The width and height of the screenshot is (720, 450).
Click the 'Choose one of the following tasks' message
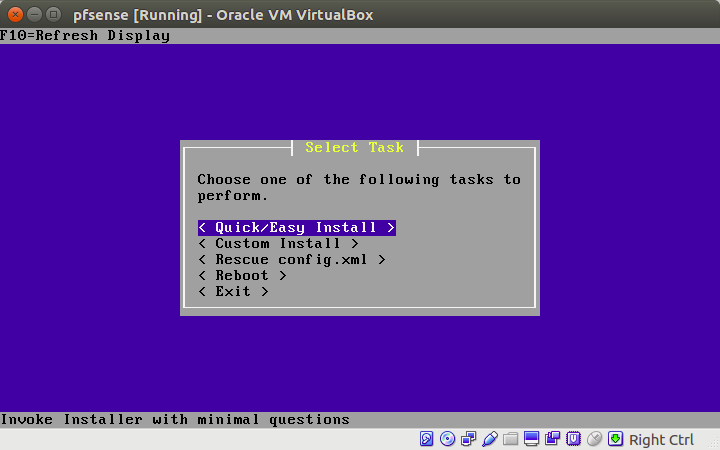click(x=359, y=187)
